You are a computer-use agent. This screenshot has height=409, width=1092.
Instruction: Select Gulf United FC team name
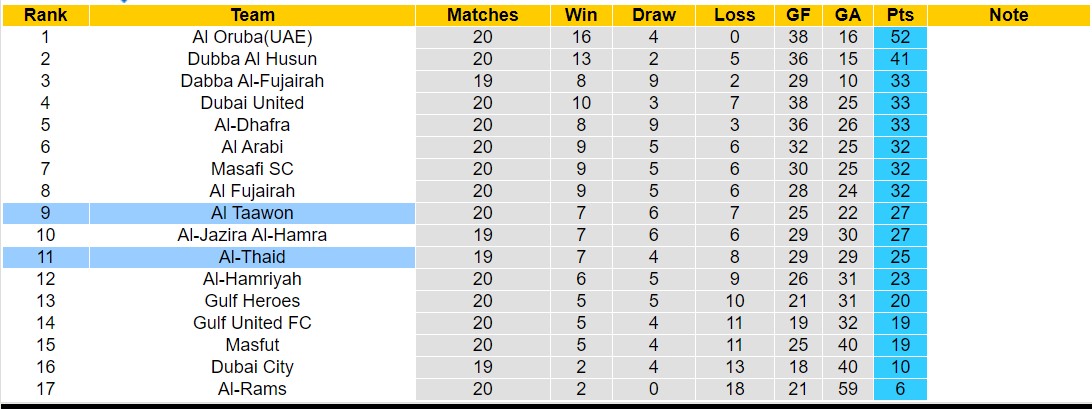click(252, 323)
